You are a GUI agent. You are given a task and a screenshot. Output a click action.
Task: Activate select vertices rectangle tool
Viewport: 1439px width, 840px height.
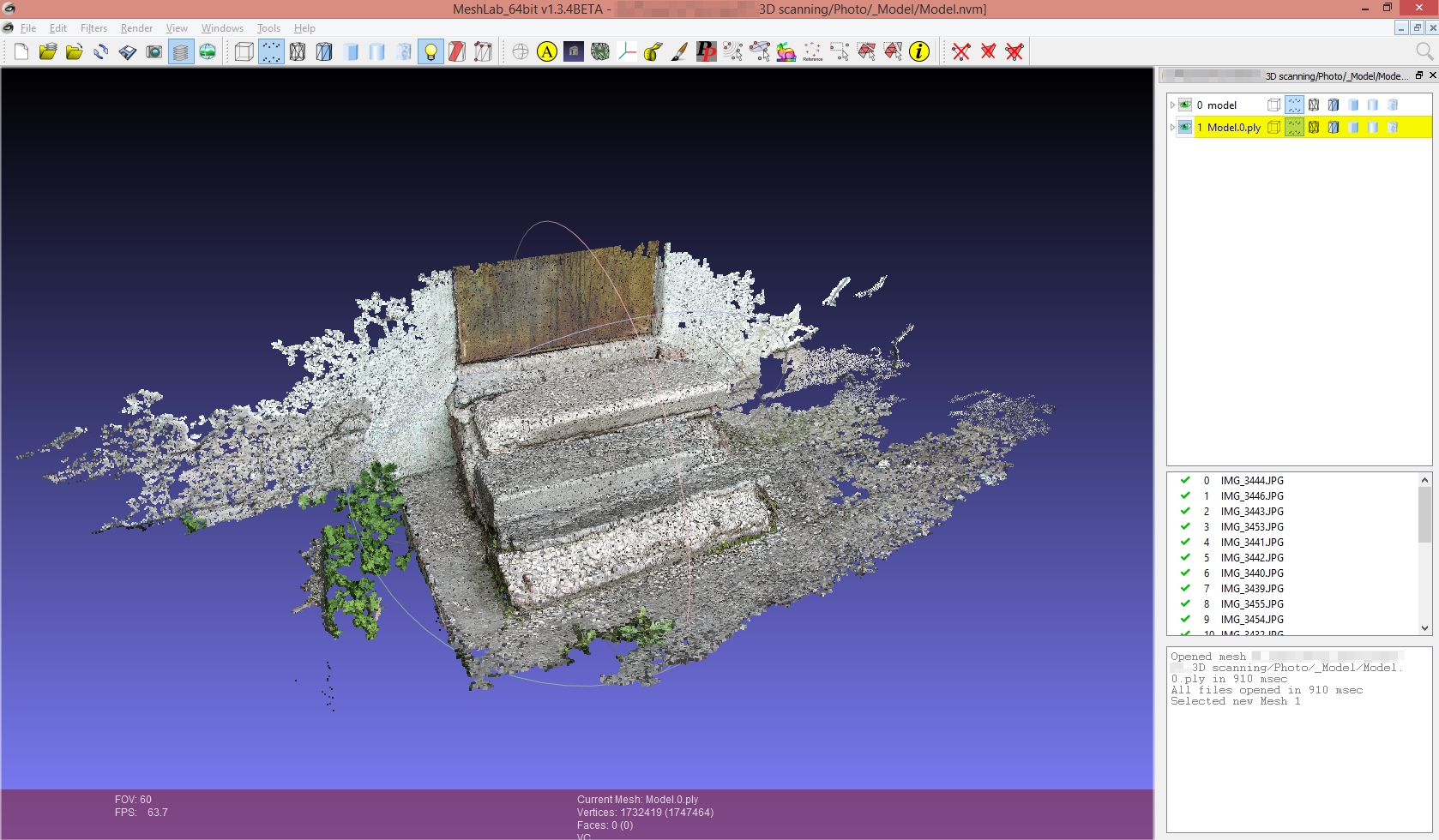click(x=840, y=52)
